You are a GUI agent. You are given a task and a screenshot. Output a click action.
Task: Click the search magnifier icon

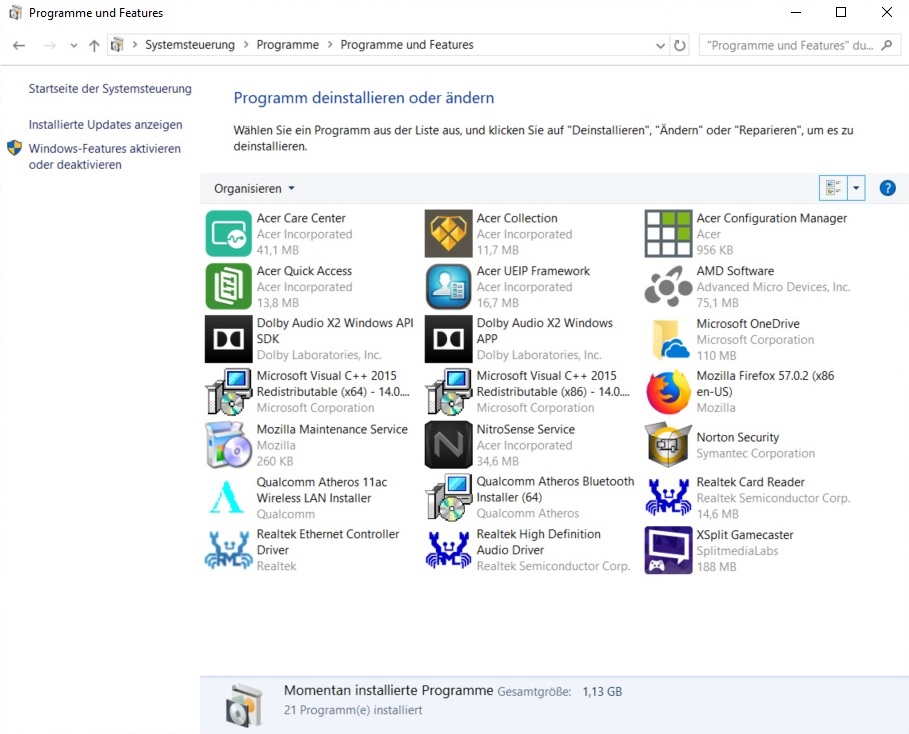(x=886, y=45)
